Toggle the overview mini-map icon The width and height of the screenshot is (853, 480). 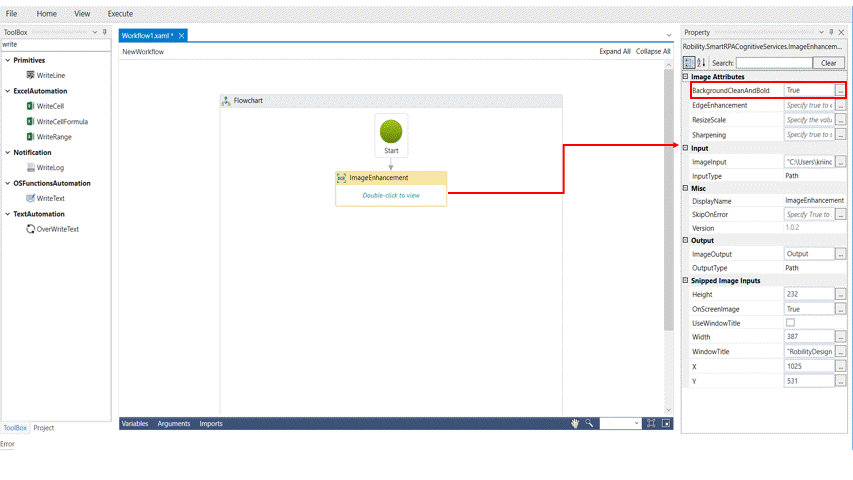point(666,423)
